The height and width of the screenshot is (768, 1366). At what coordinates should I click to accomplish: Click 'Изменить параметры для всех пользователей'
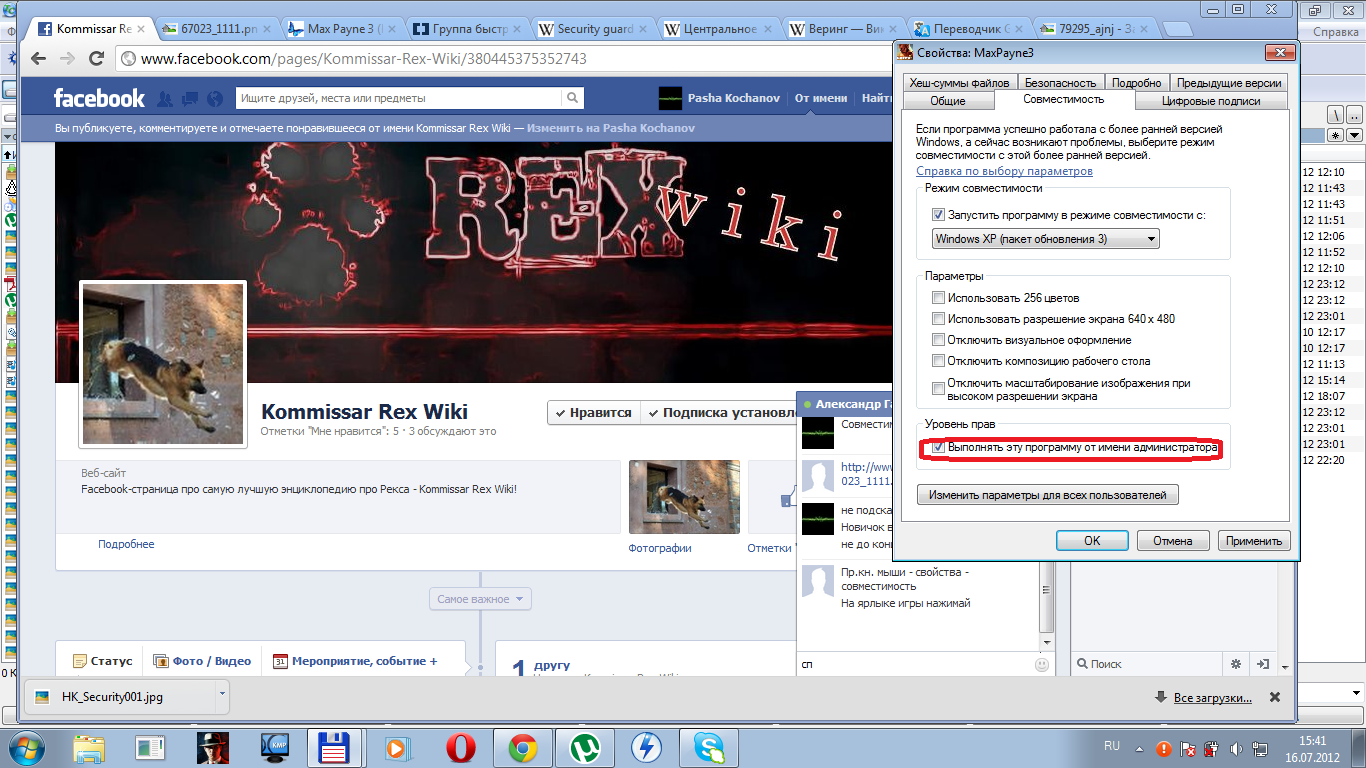click(1048, 495)
